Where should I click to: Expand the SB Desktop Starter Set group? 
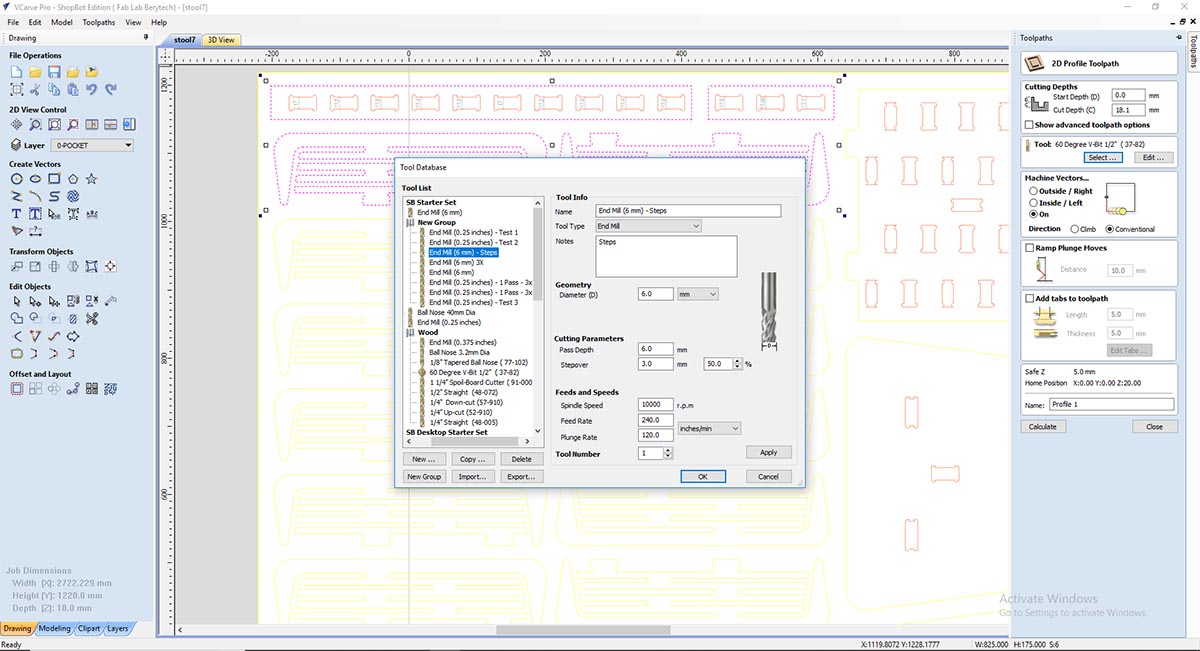pyautogui.click(x=447, y=432)
